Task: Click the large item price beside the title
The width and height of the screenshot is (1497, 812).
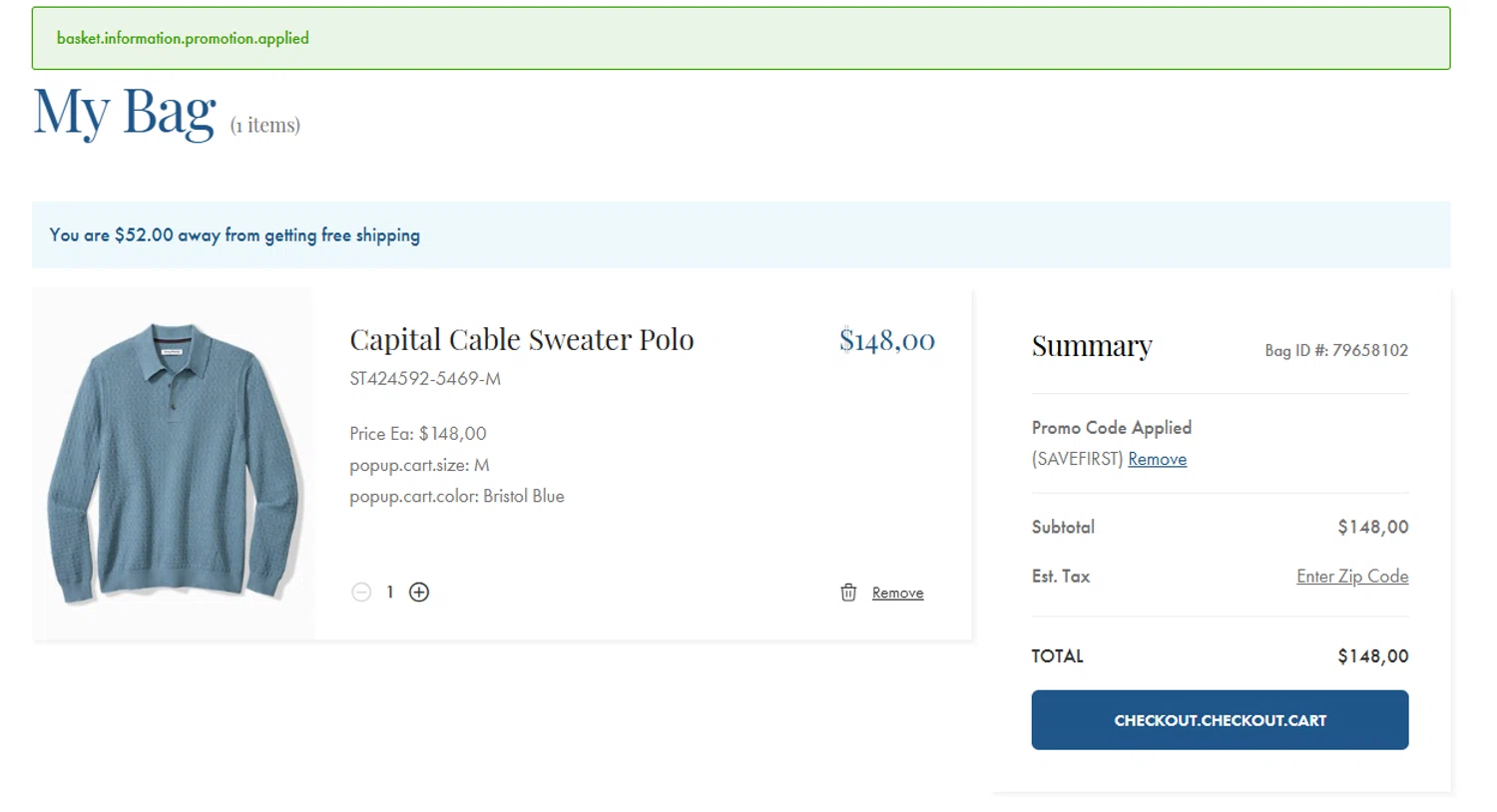Action: [886, 341]
